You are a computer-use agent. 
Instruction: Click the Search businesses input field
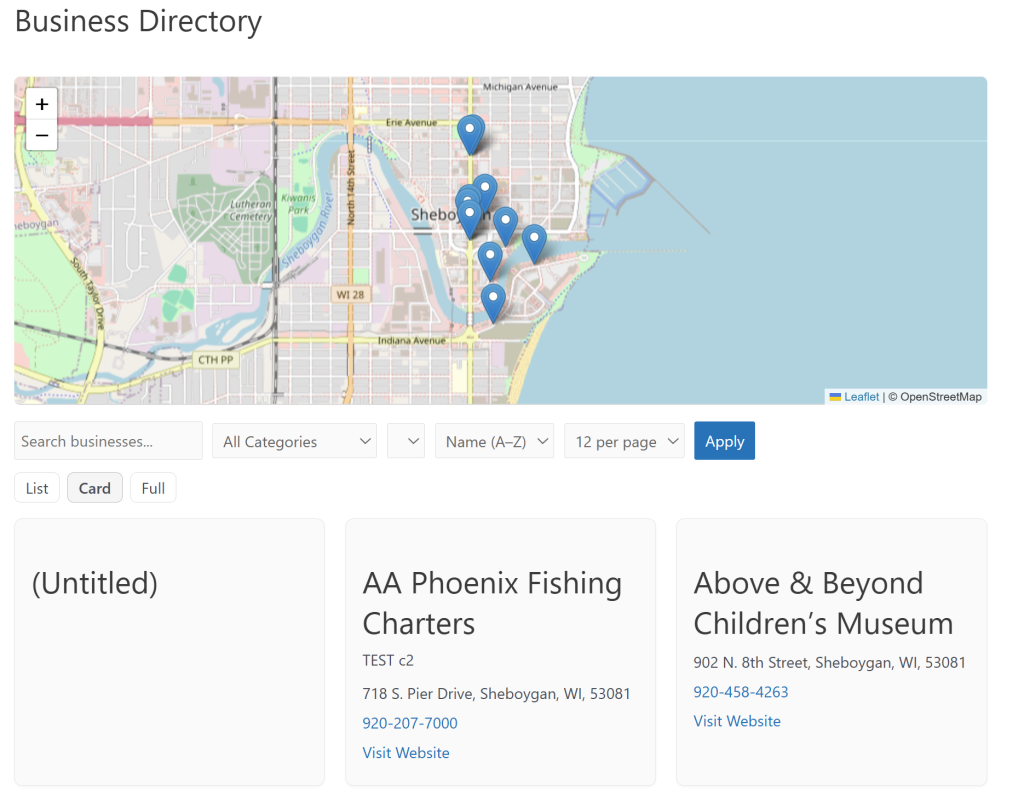[107, 440]
